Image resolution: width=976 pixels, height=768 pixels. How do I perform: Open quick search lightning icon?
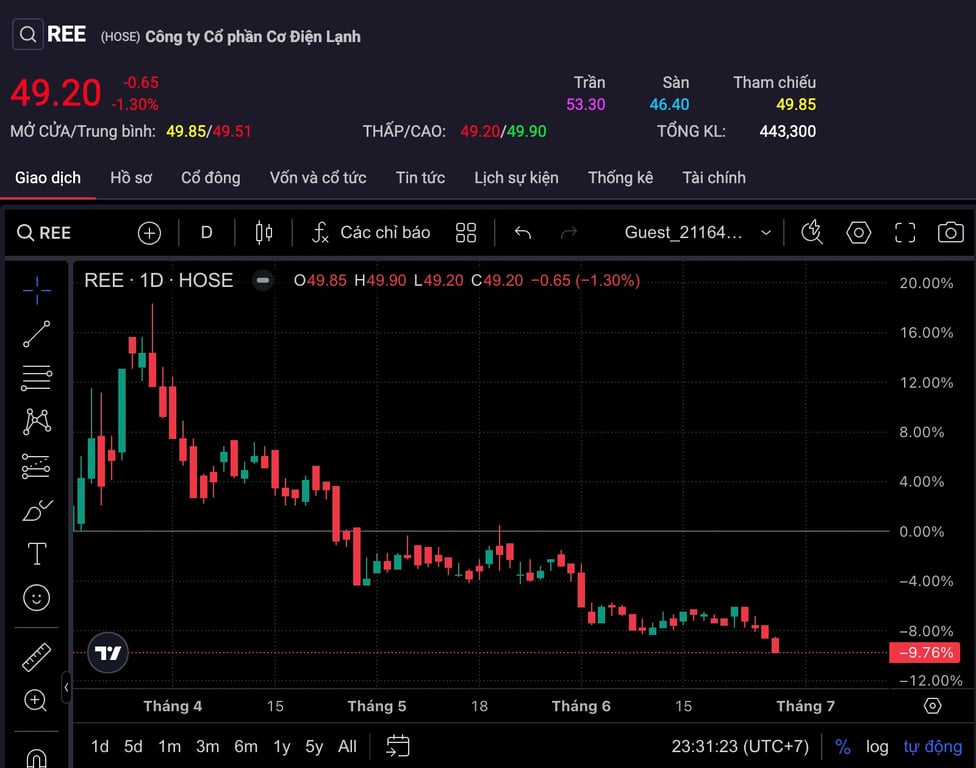812,233
